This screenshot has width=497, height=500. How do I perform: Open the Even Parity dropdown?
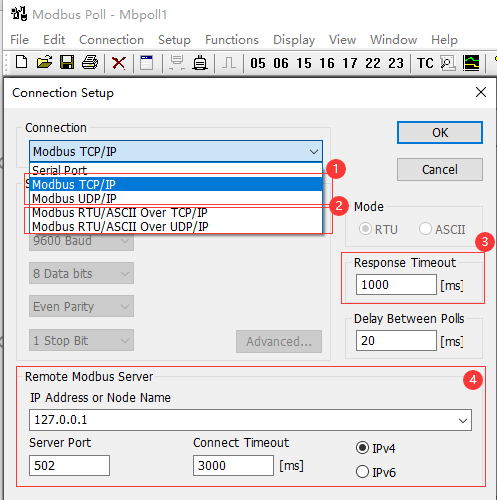click(x=81, y=306)
